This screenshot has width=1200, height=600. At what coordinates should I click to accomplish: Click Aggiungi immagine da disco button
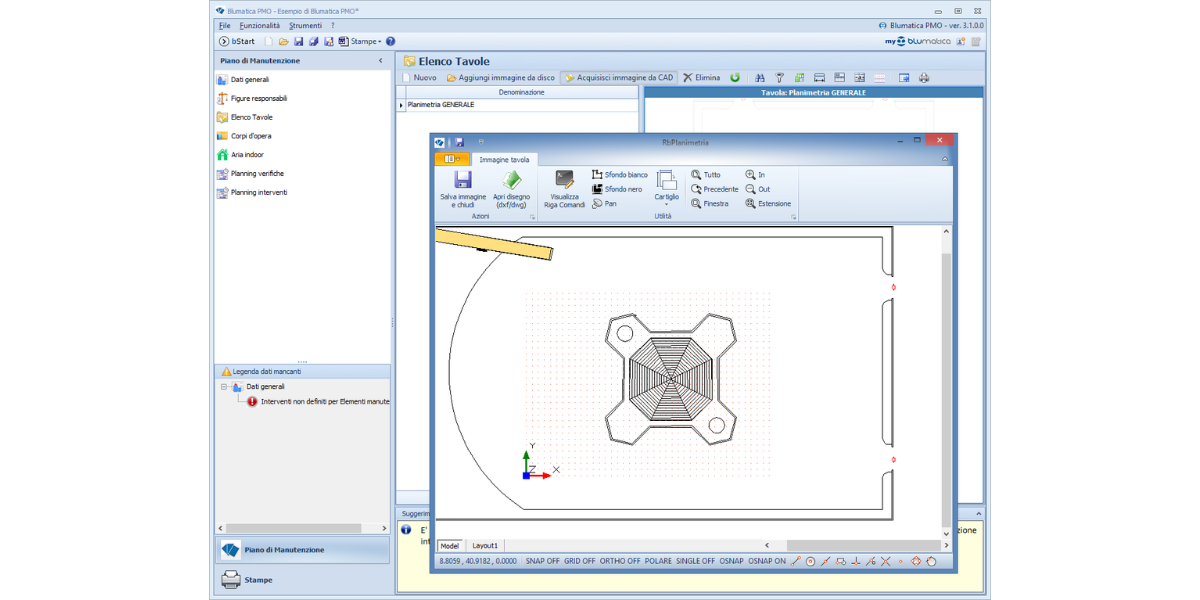[x=500, y=78]
